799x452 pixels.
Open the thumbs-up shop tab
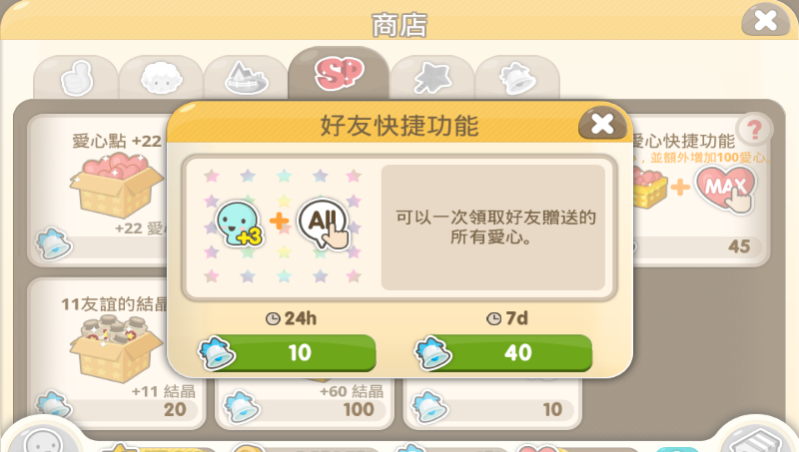pyautogui.click(x=76, y=78)
